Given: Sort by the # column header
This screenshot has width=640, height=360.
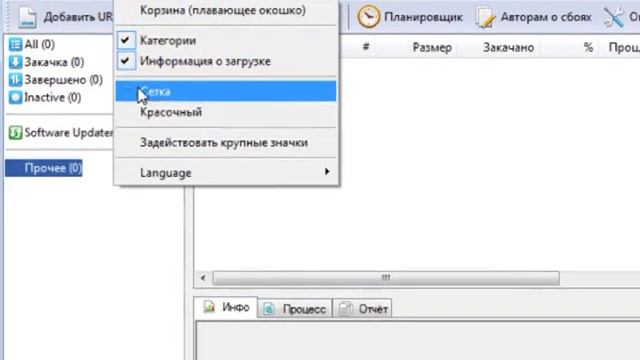Looking at the screenshot, I should point(366,47).
